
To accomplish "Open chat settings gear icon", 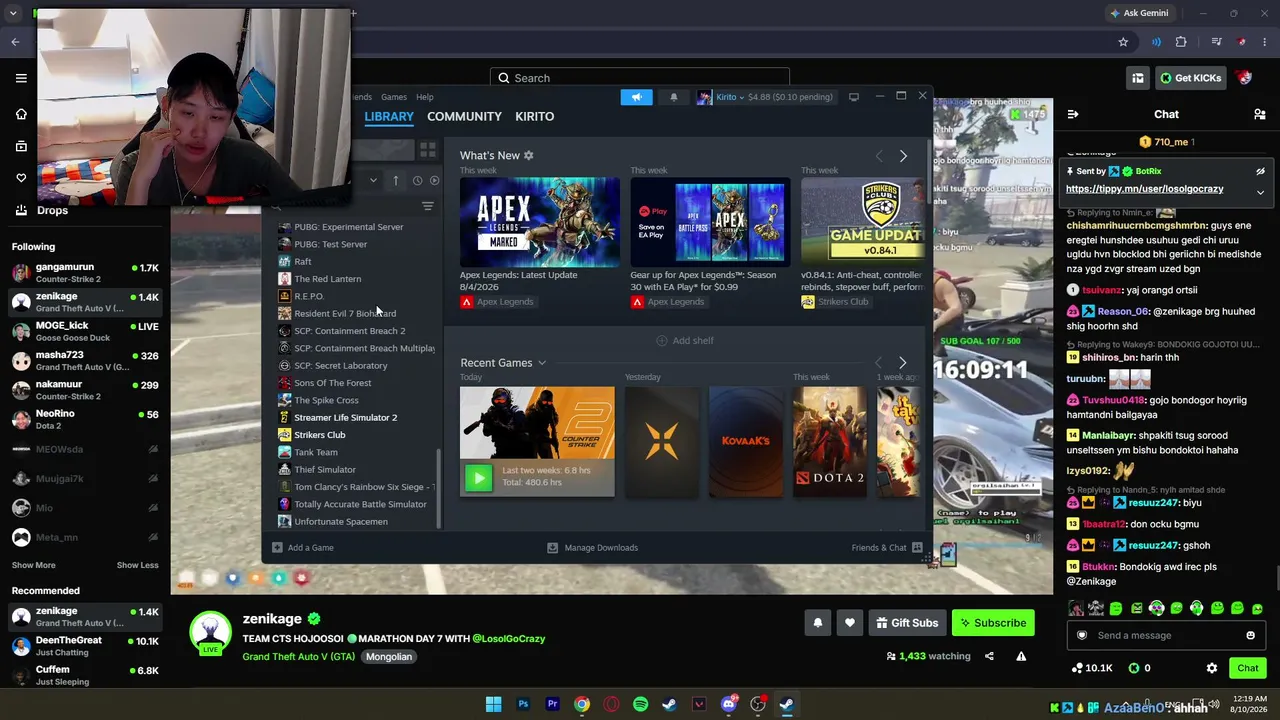I will pos(1212,668).
